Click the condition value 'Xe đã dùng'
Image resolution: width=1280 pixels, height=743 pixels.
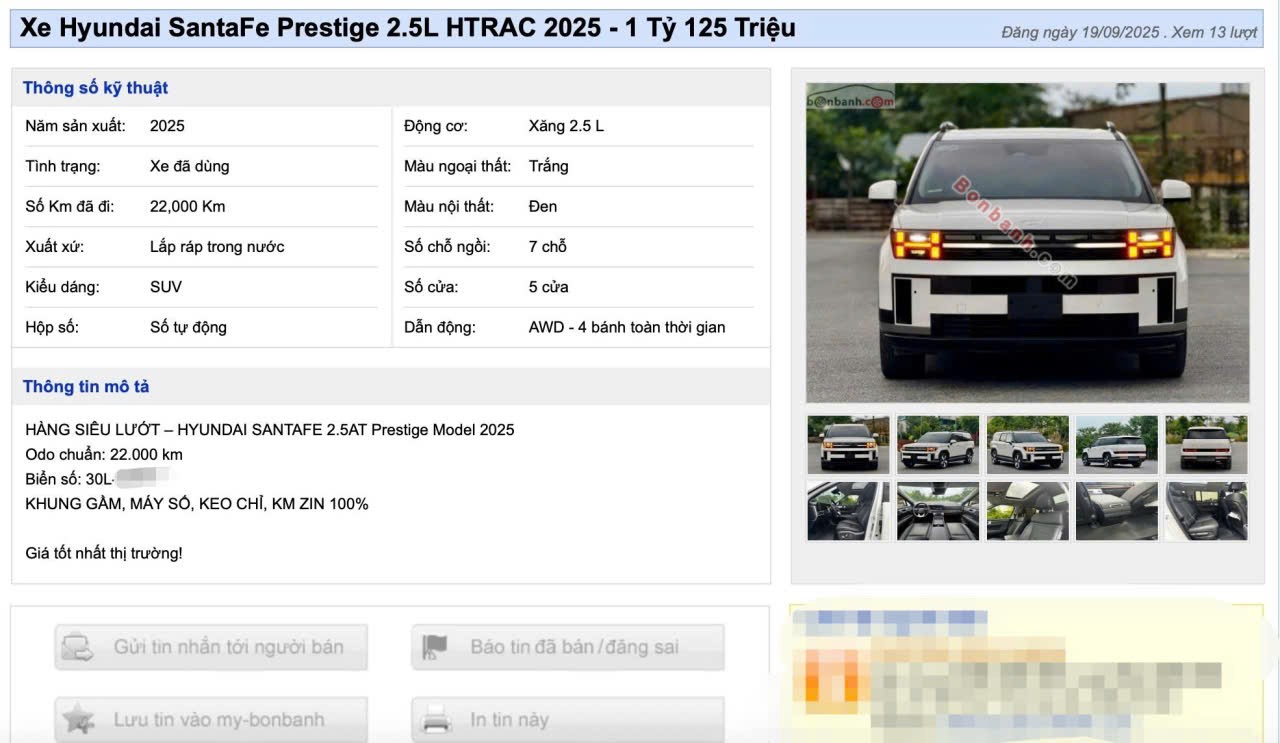189,166
